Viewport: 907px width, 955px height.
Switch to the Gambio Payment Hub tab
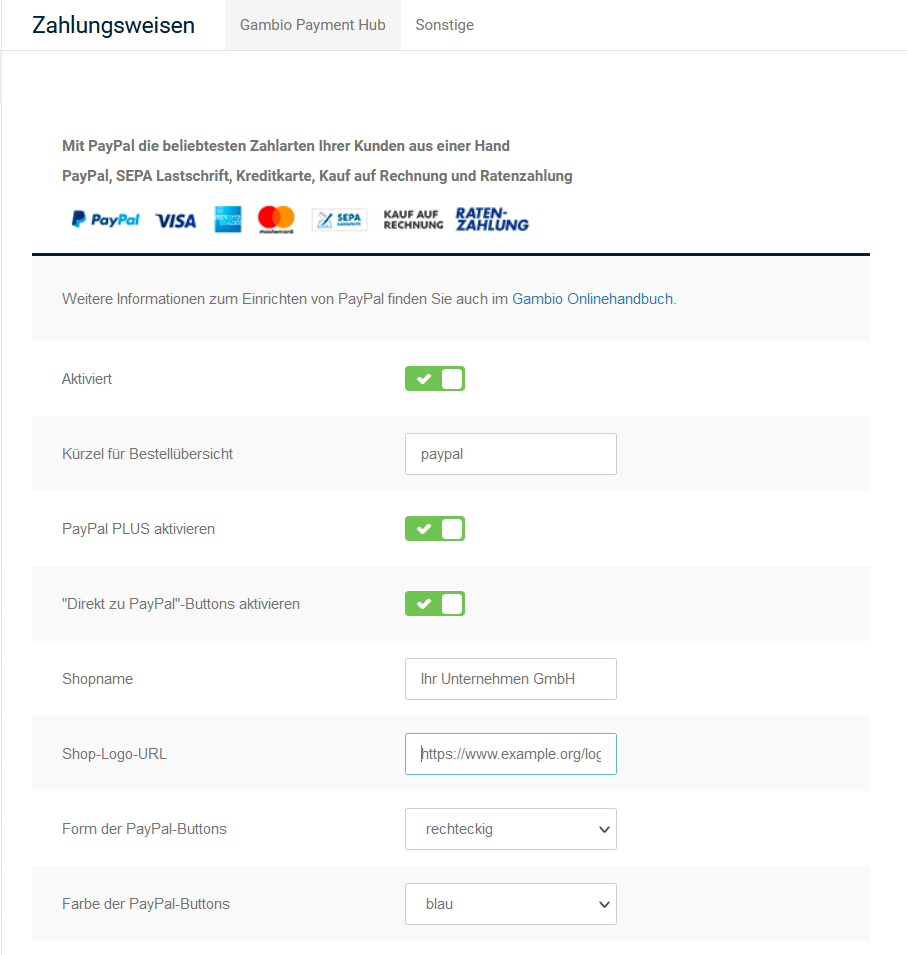point(313,25)
